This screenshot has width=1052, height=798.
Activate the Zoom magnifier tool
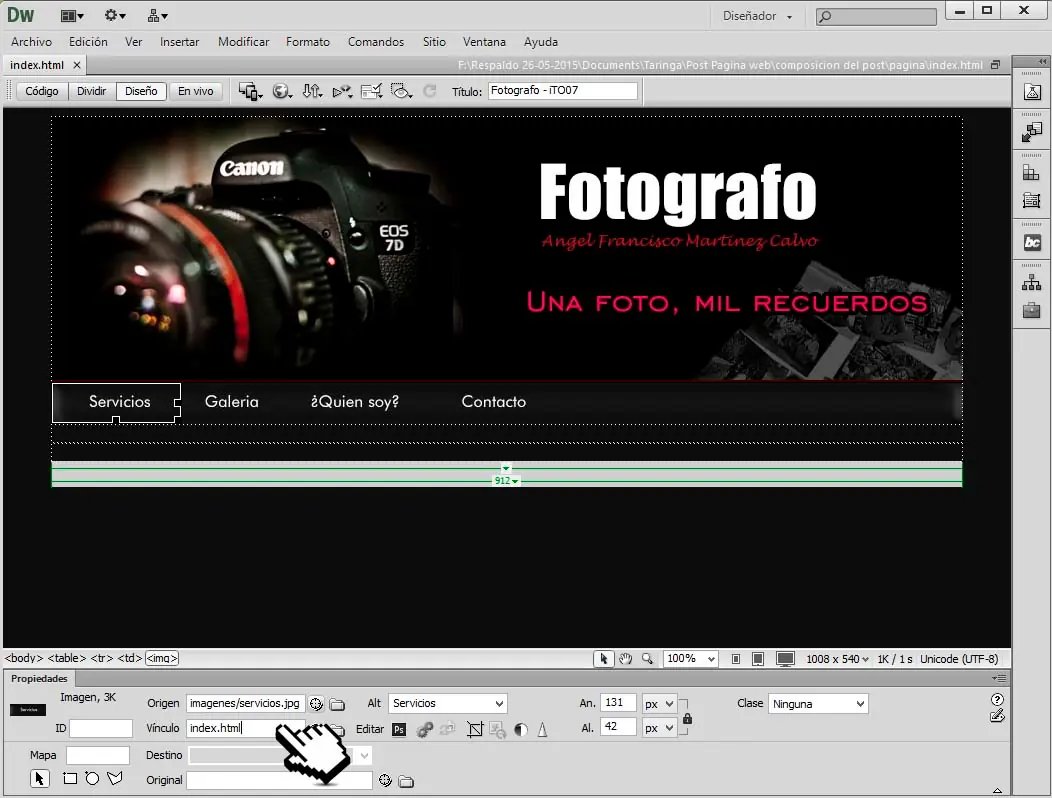point(647,659)
